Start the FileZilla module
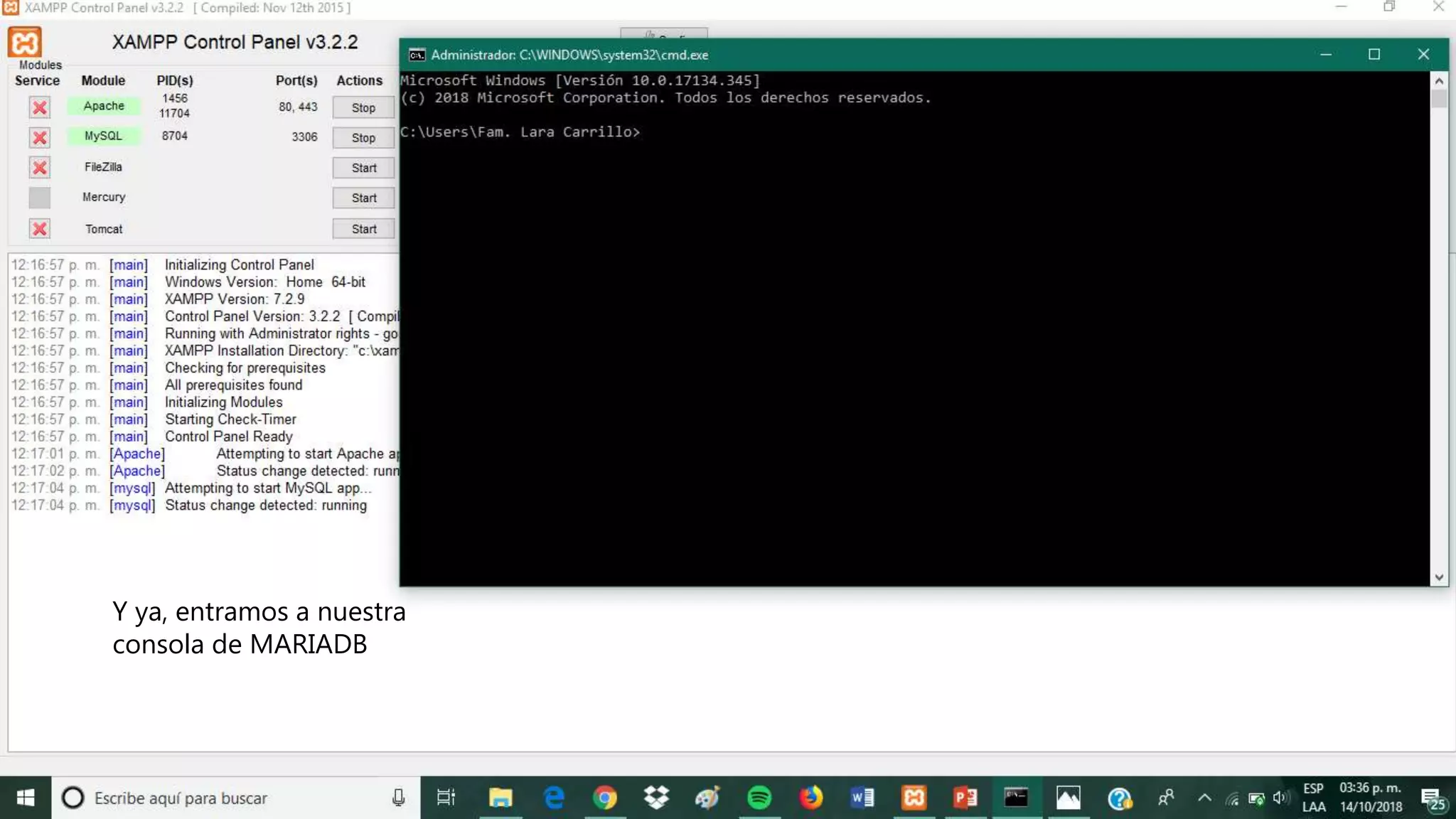The height and width of the screenshot is (819, 1456). pos(363,168)
